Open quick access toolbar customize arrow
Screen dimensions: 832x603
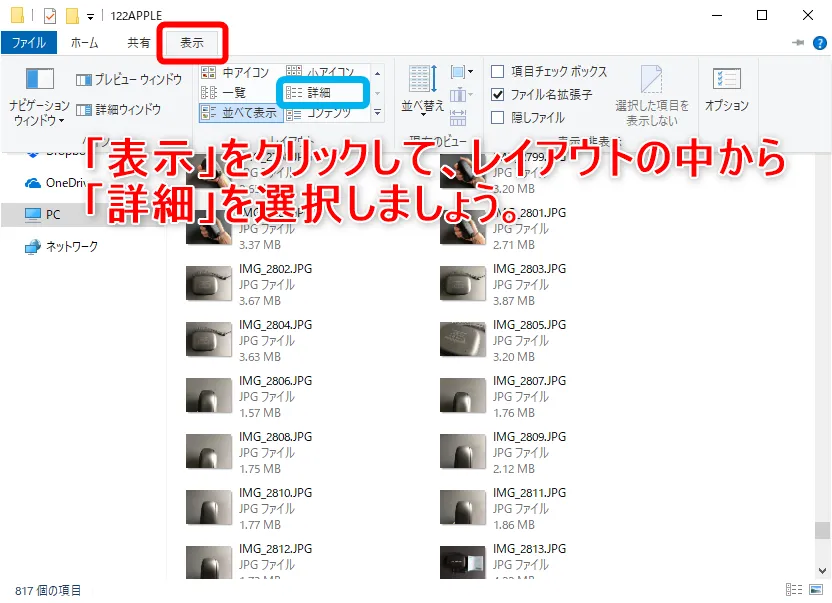coord(91,16)
